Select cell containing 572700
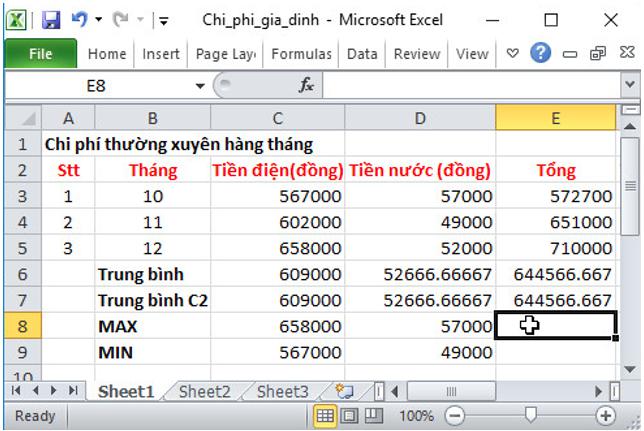The width and height of the screenshot is (644, 431). [556, 196]
